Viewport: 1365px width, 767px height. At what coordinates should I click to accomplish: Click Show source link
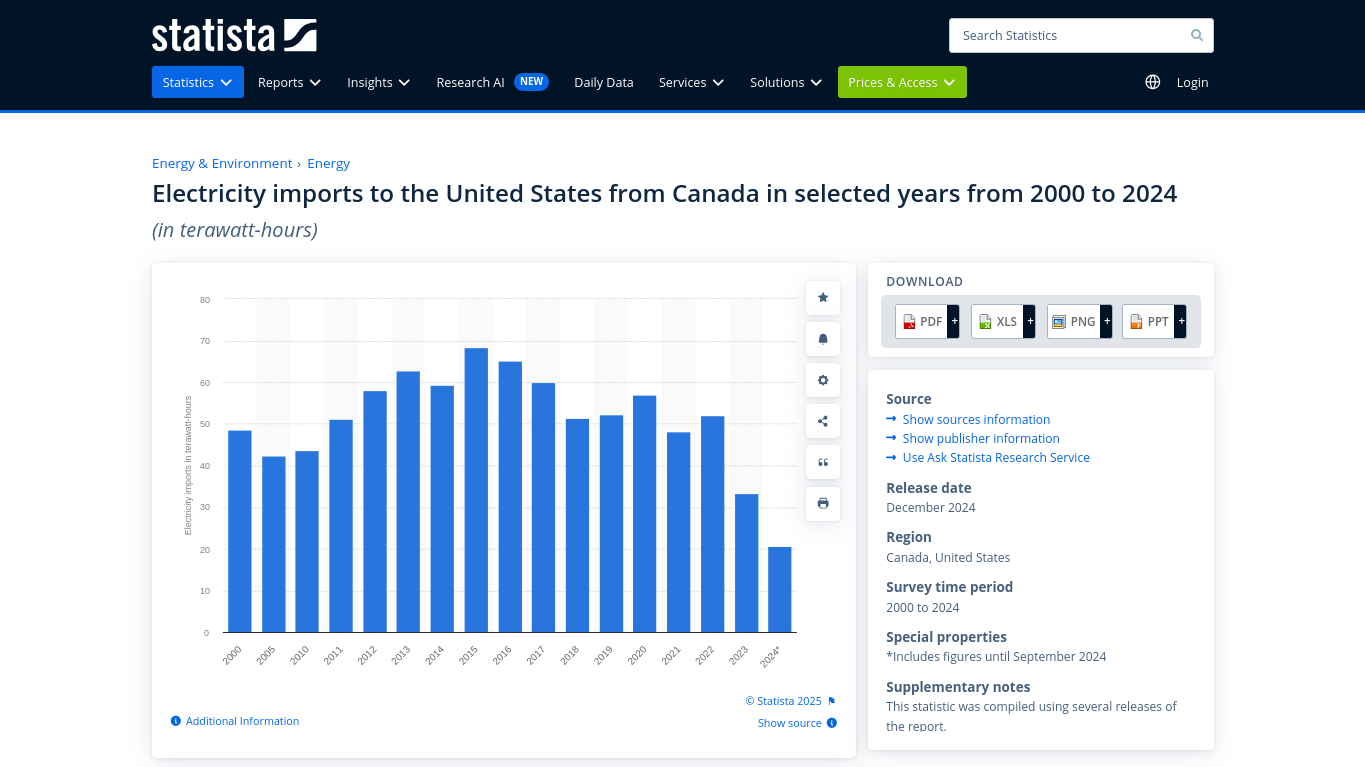click(790, 723)
